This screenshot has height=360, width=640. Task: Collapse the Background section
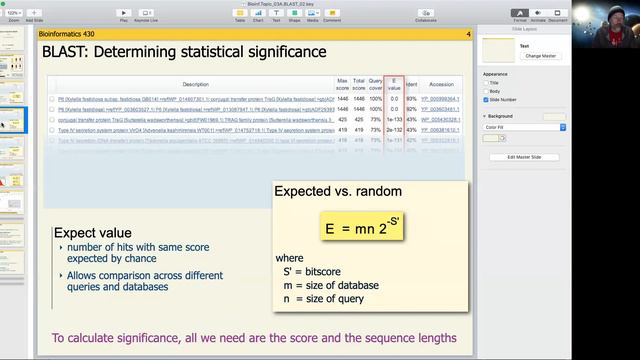pos(484,116)
